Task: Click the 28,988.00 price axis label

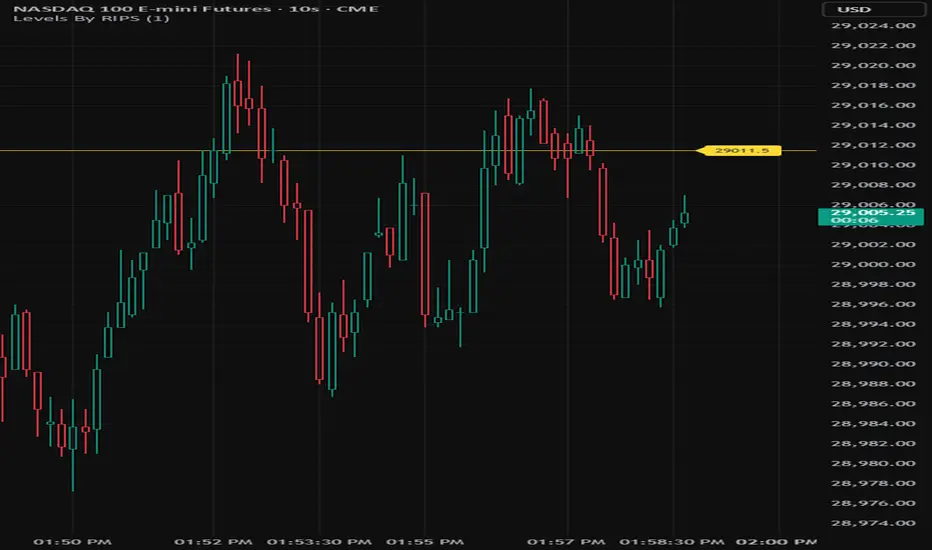Action: [873, 384]
